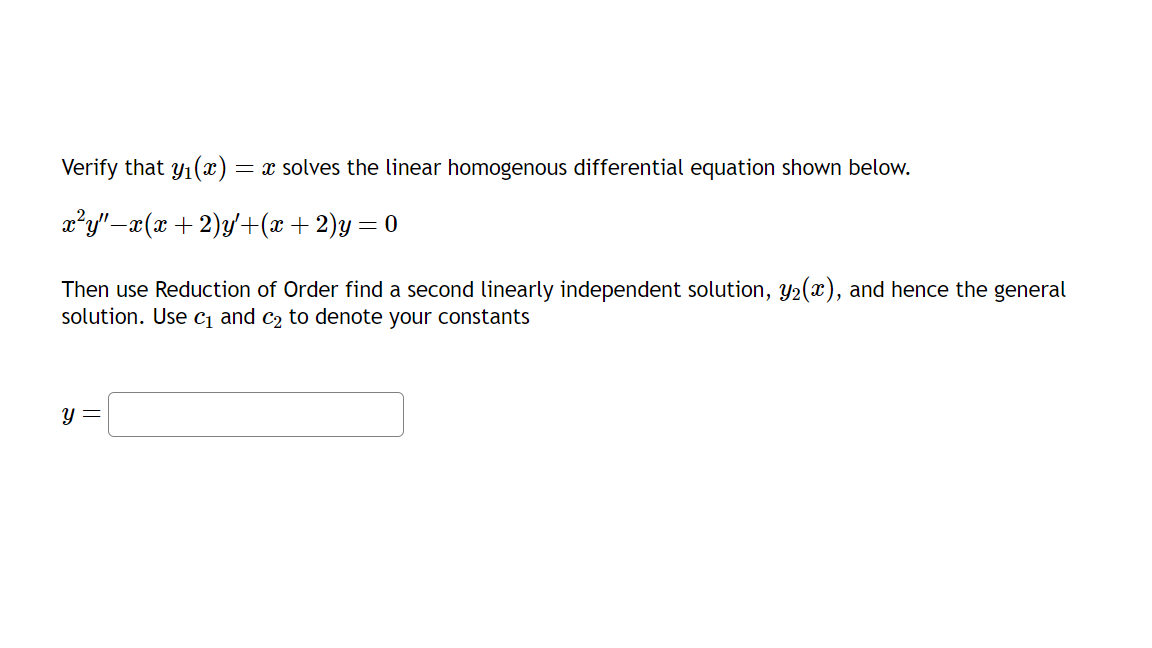Click the word Verify at the start
Image resolution: width=1152 pixels, height=648 pixels.
[88, 167]
